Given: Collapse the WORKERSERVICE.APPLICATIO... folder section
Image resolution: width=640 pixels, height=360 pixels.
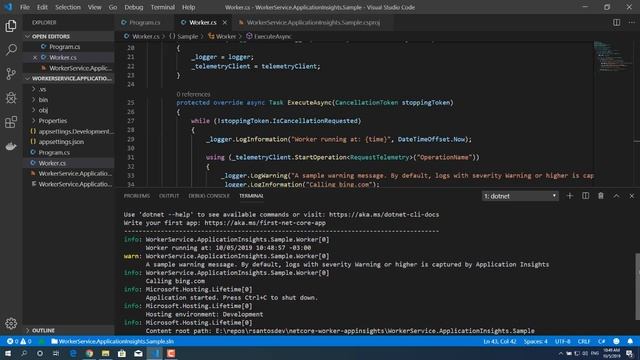Looking at the screenshot, I should click(x=69, y=78).
